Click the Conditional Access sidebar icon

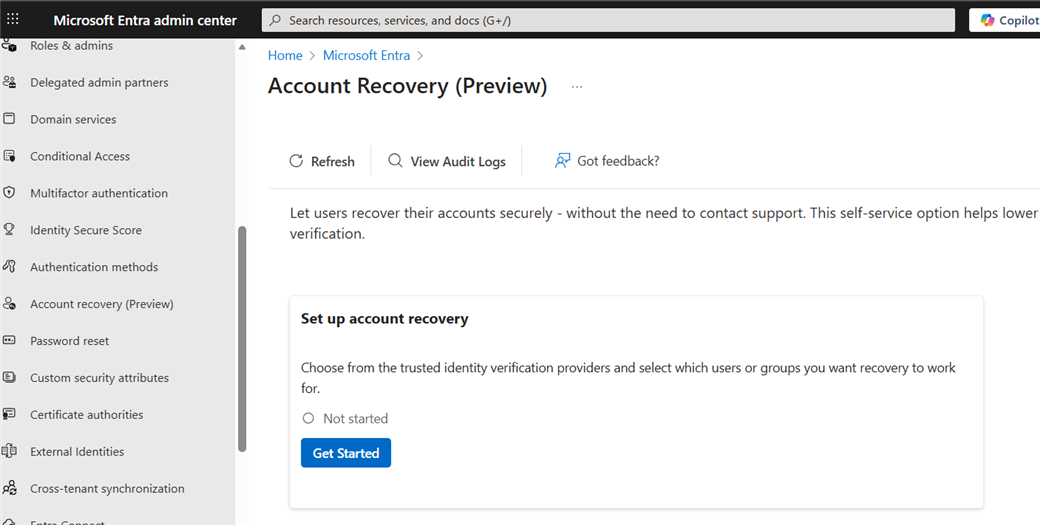click(x=10, y=156)
